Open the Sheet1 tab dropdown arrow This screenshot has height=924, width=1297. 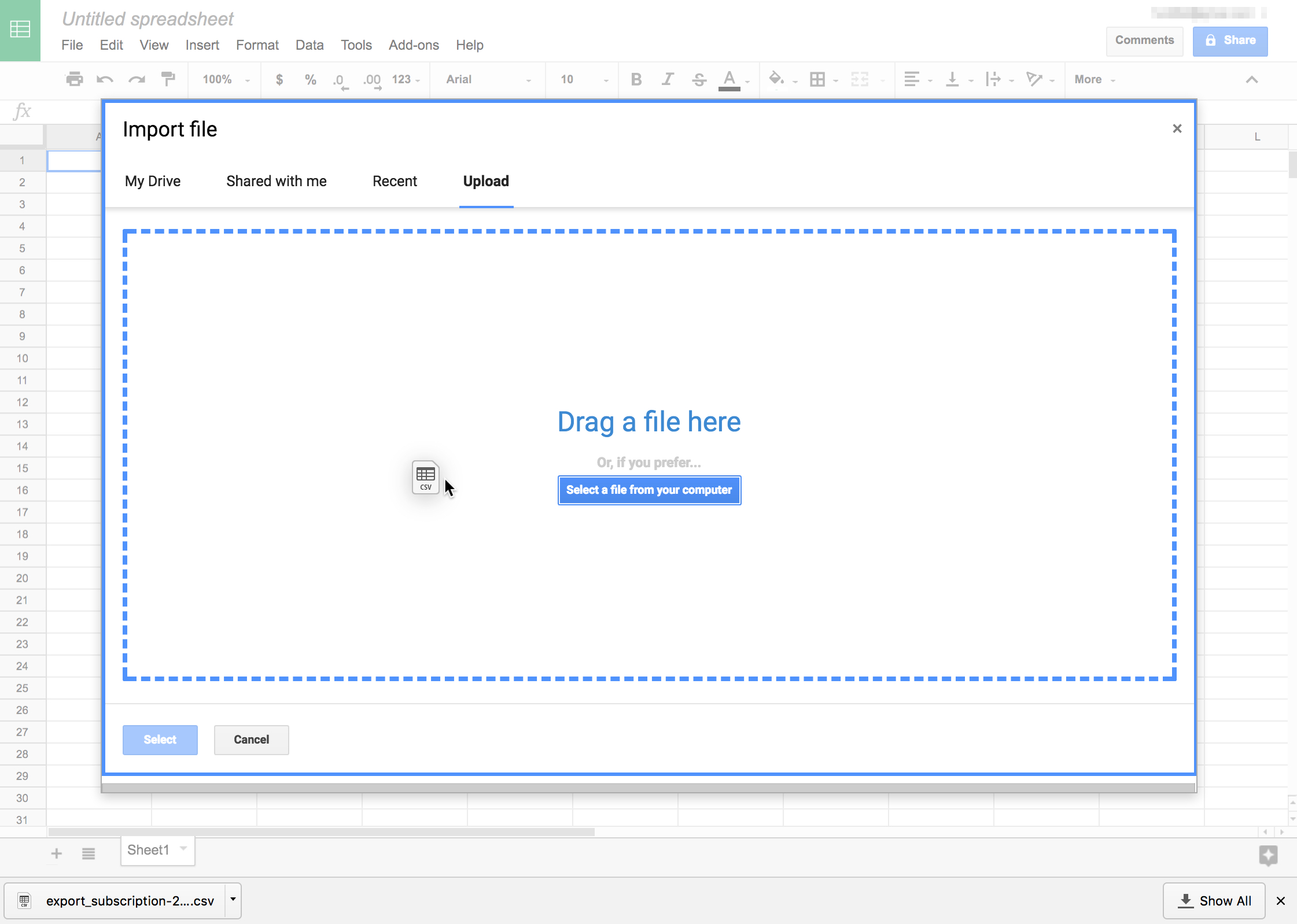183,848
